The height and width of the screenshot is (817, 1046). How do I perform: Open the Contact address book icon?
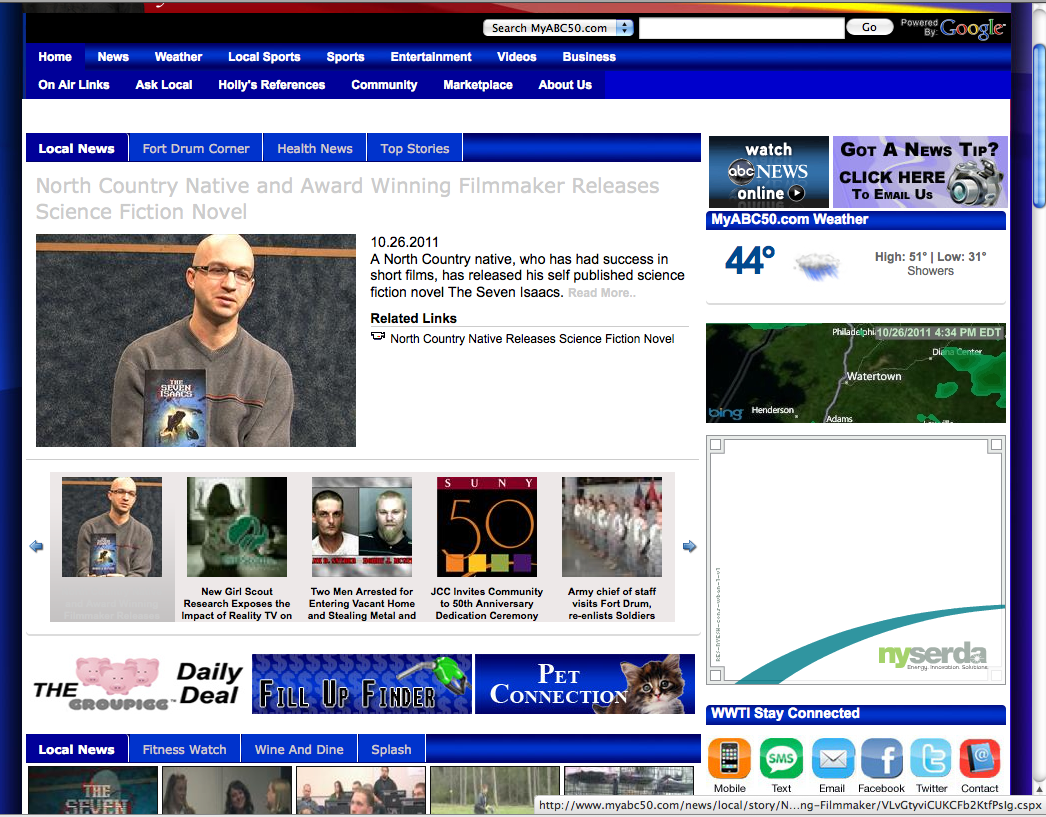point(980,759)
